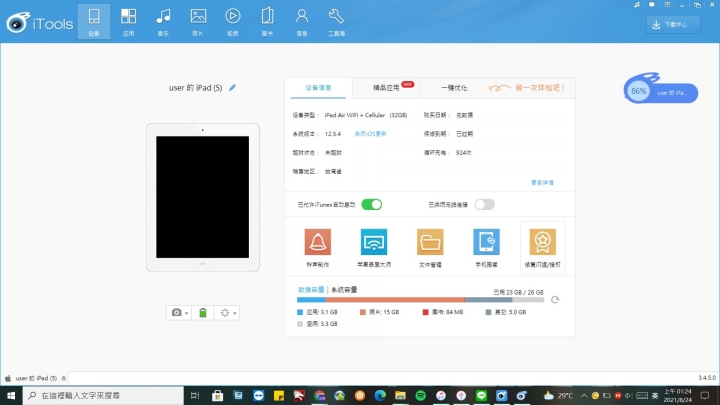Refresh the storage capacity bar

click(x=555, y=299)
